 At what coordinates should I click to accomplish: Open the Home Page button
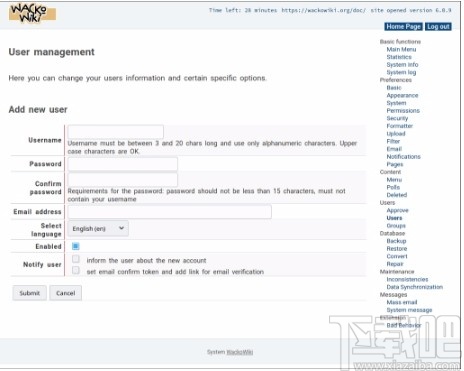coord(403,26)
